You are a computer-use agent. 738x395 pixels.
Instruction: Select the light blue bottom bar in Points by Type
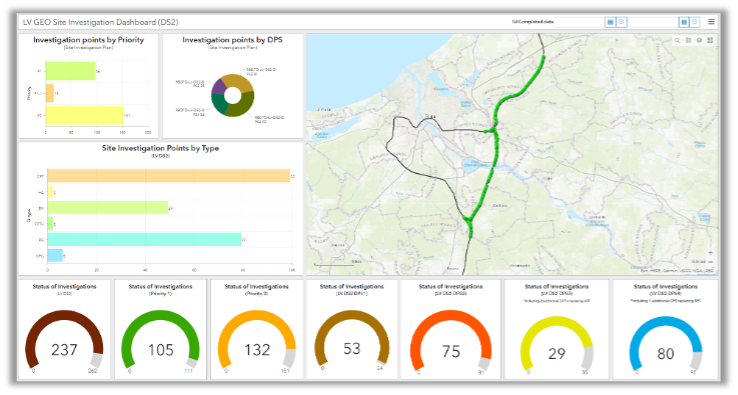(x=55, y=255)
